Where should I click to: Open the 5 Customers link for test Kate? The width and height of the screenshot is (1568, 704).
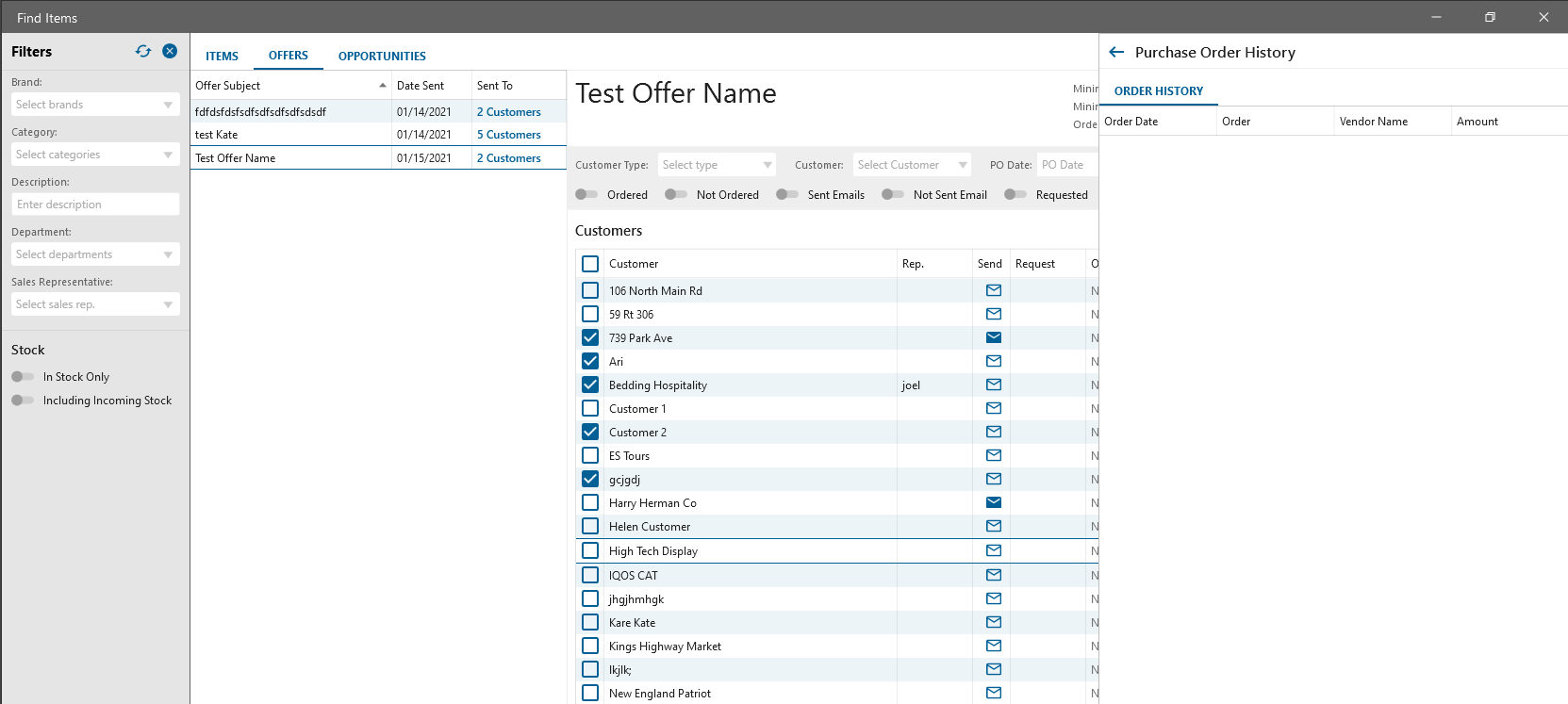508,135
